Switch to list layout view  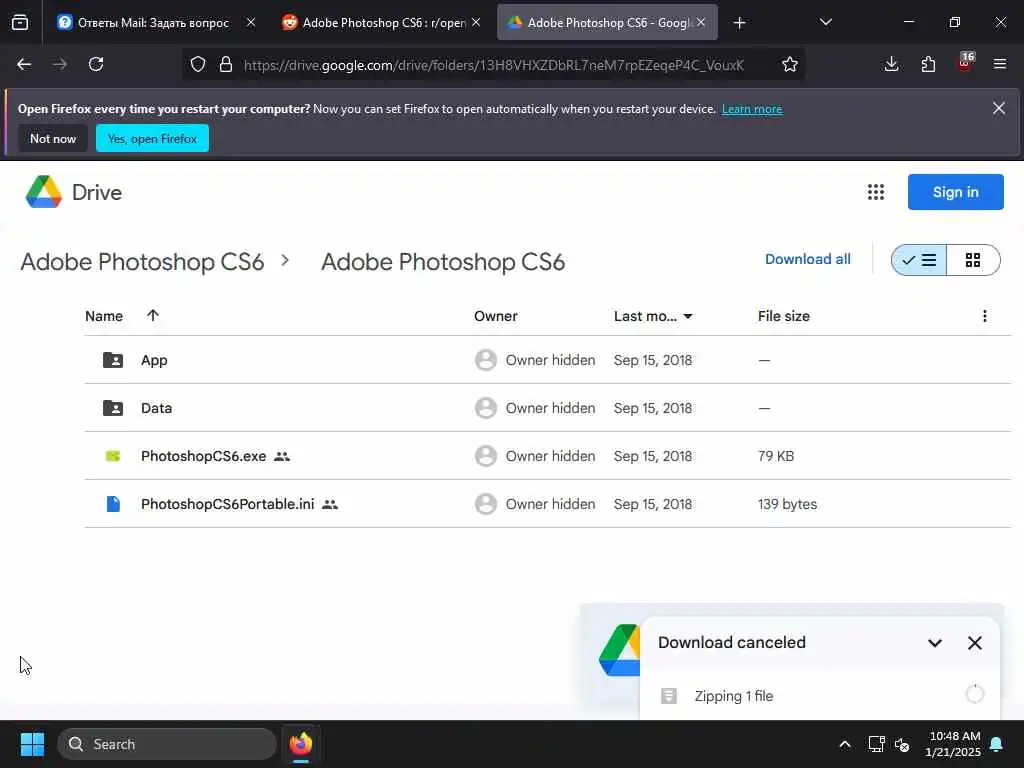(919, 260)
